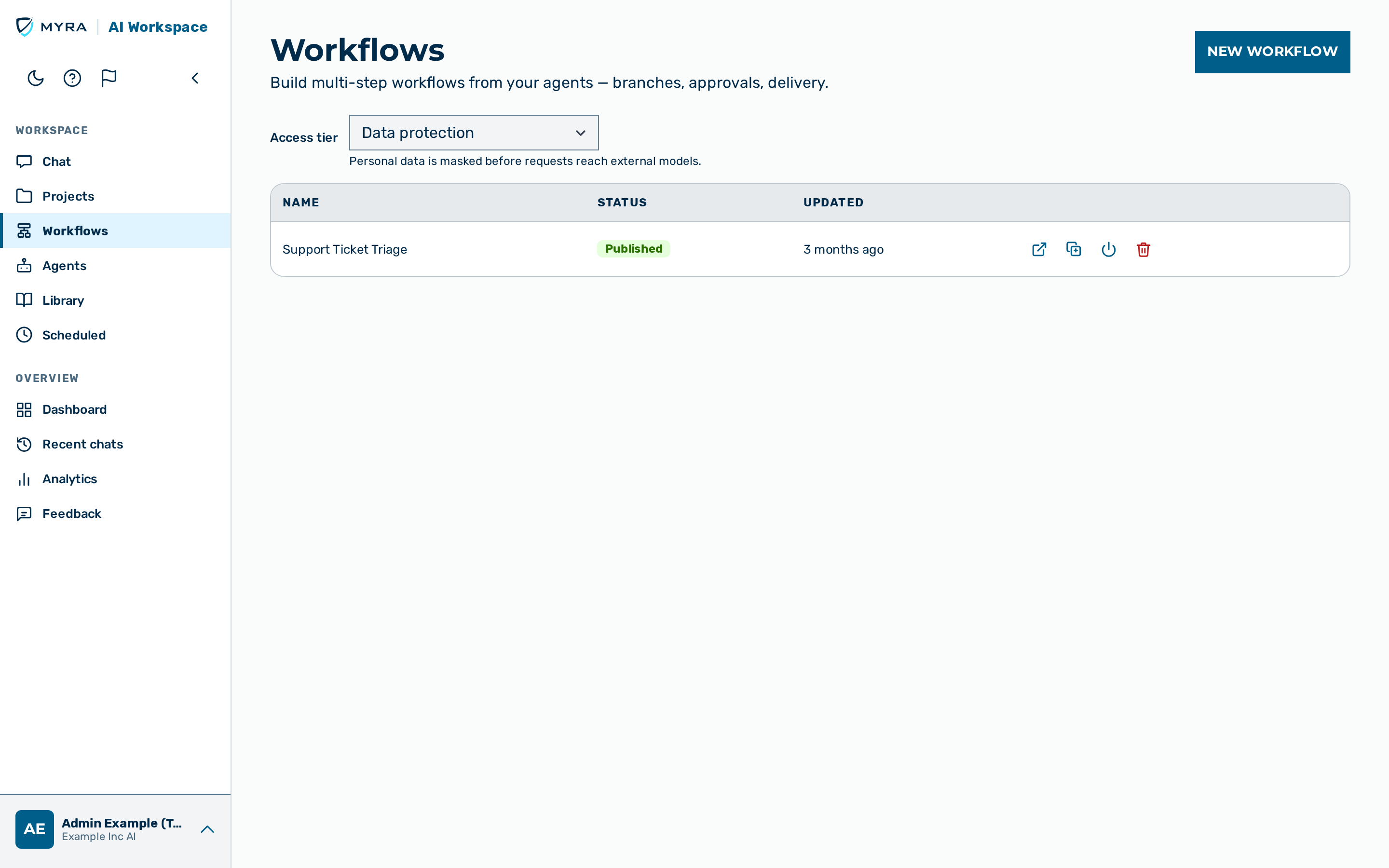Click the flag report icon
Image resolution: width=1389 pixels, height=868 pixels.
[109, 78]
